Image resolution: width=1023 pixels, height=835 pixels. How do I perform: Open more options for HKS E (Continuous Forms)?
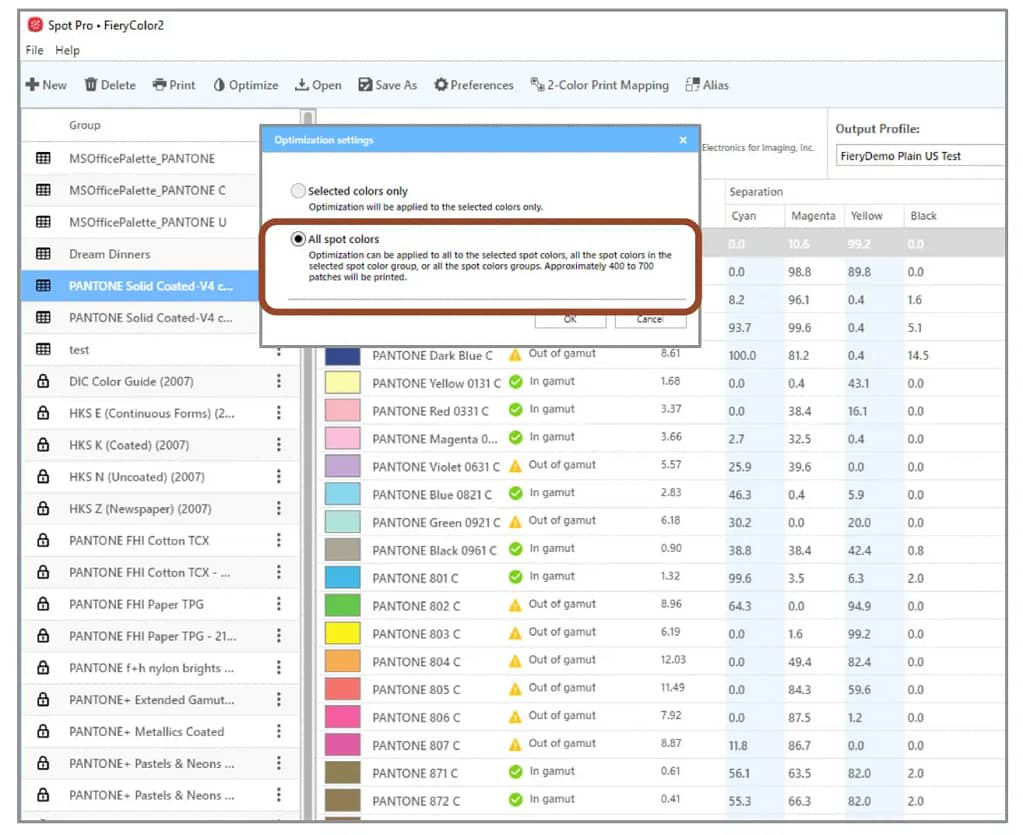pos(279,413)
